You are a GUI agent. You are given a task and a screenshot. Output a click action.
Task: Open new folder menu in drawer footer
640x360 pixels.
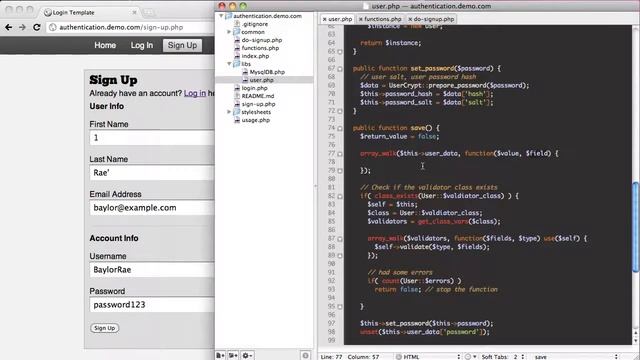233,356
